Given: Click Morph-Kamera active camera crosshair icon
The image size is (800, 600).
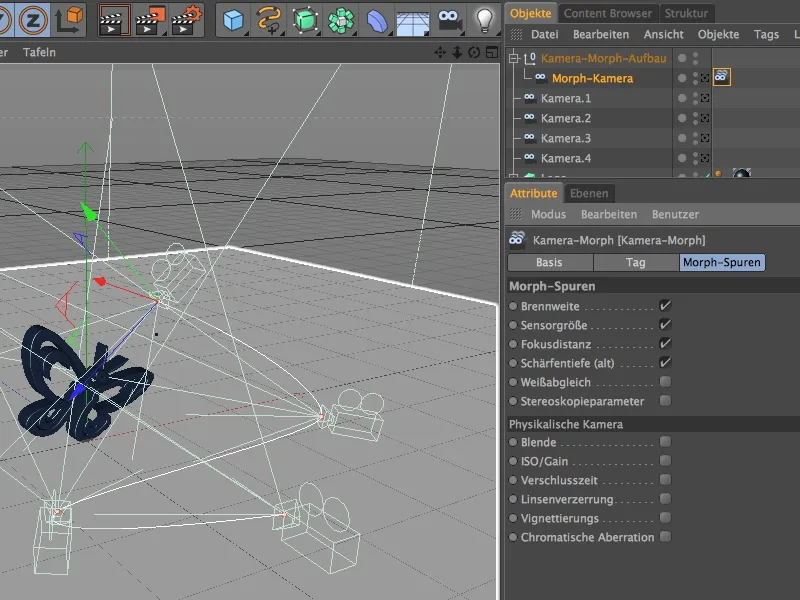Looking at the screenshot, I should pos(705,78).
